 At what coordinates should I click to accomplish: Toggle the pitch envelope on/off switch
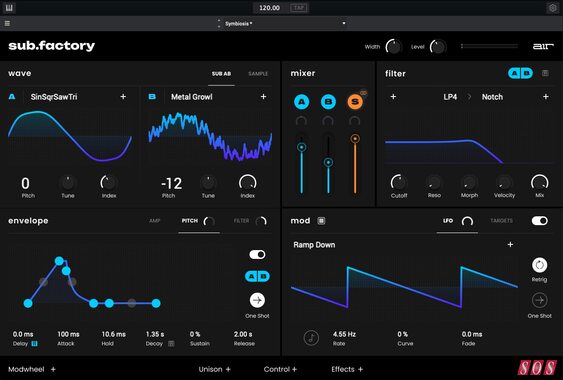point(257,255)
